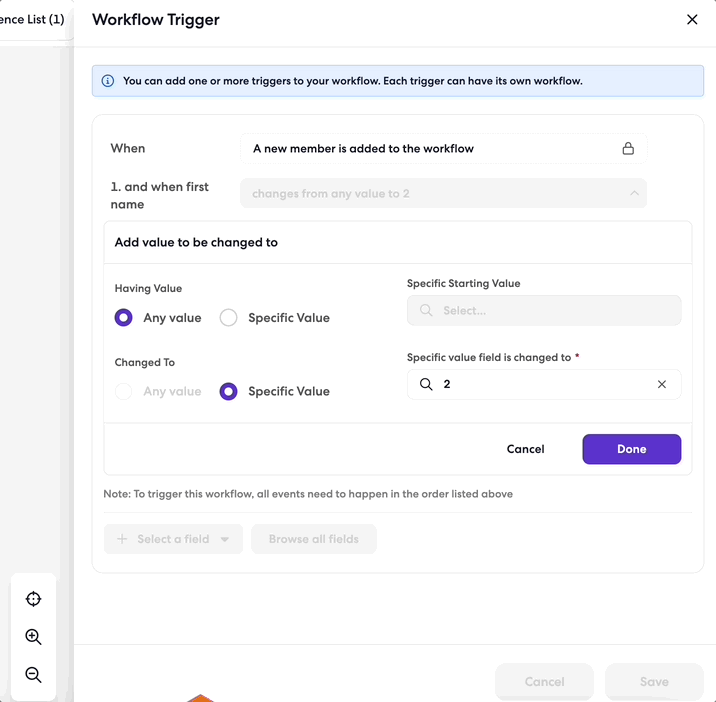716x702 pixels.
Task: Switch to the List (1) tab
Action: click(x=32, y=19)
